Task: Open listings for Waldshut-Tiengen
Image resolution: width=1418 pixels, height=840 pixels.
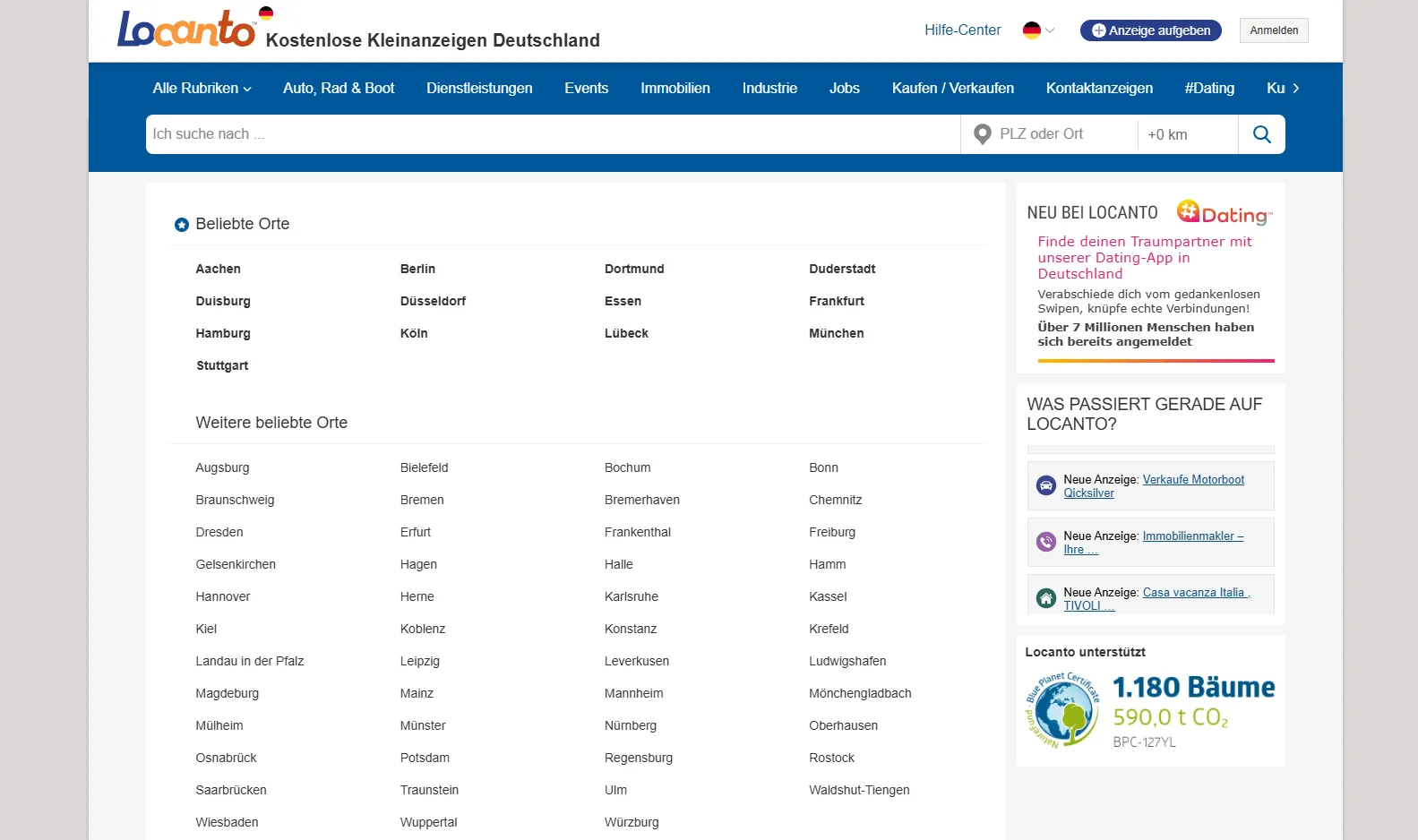Action: 859,790
